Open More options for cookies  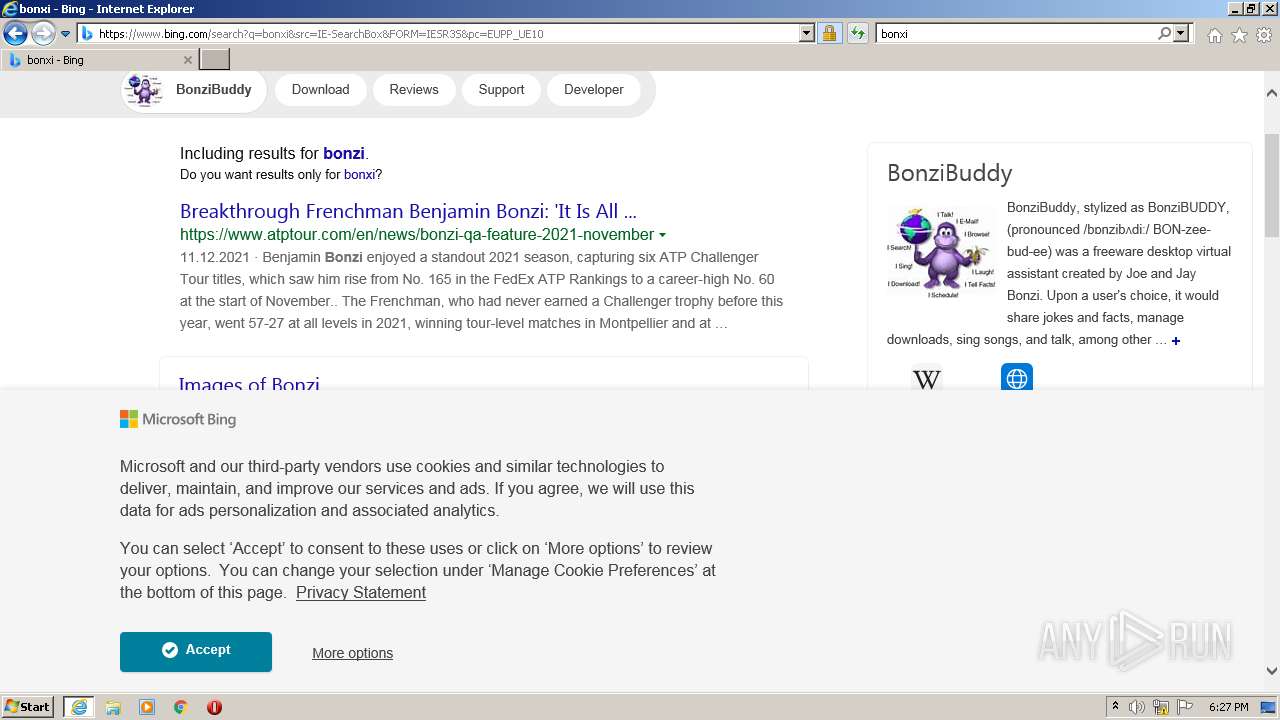click(352, 653)
